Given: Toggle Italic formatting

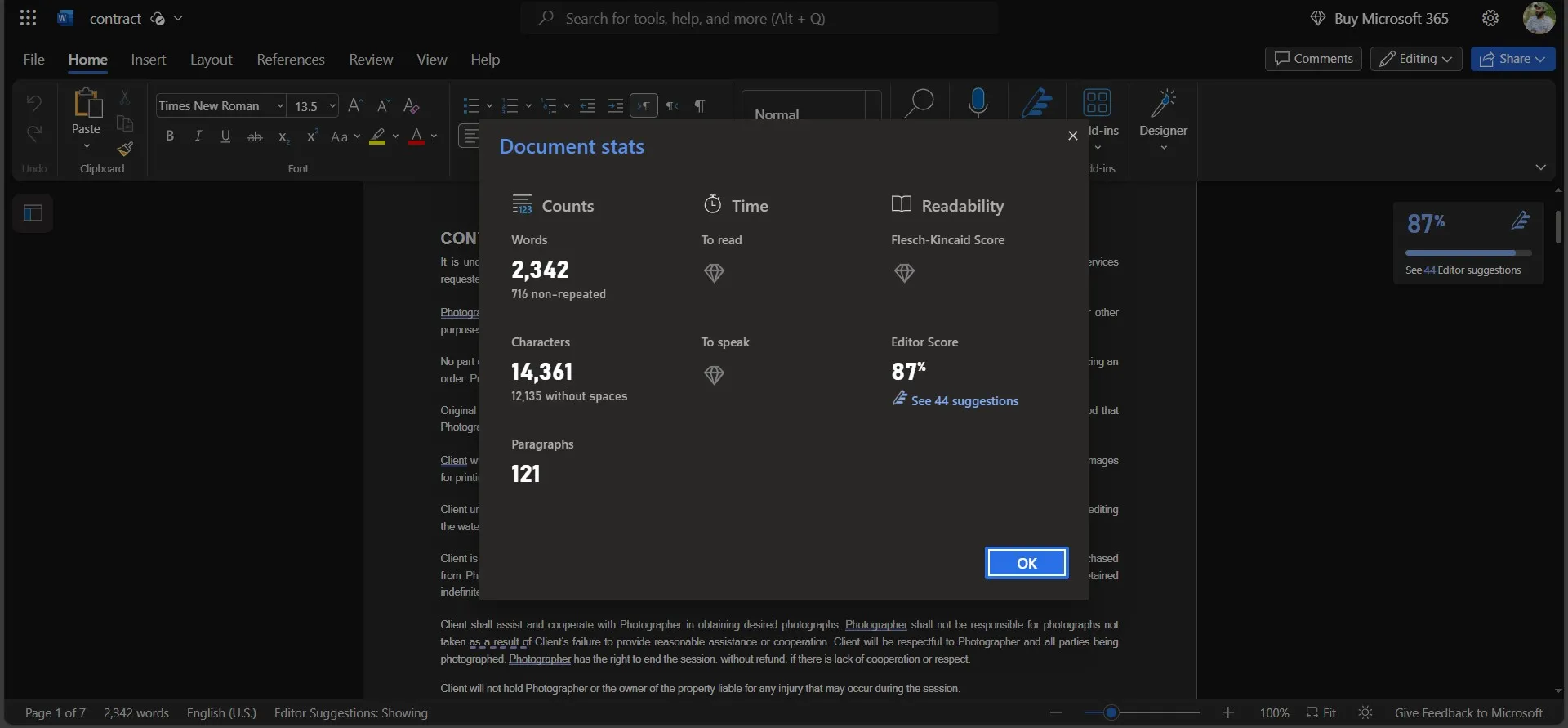Looking at the screenshot, I should point(198,136).
